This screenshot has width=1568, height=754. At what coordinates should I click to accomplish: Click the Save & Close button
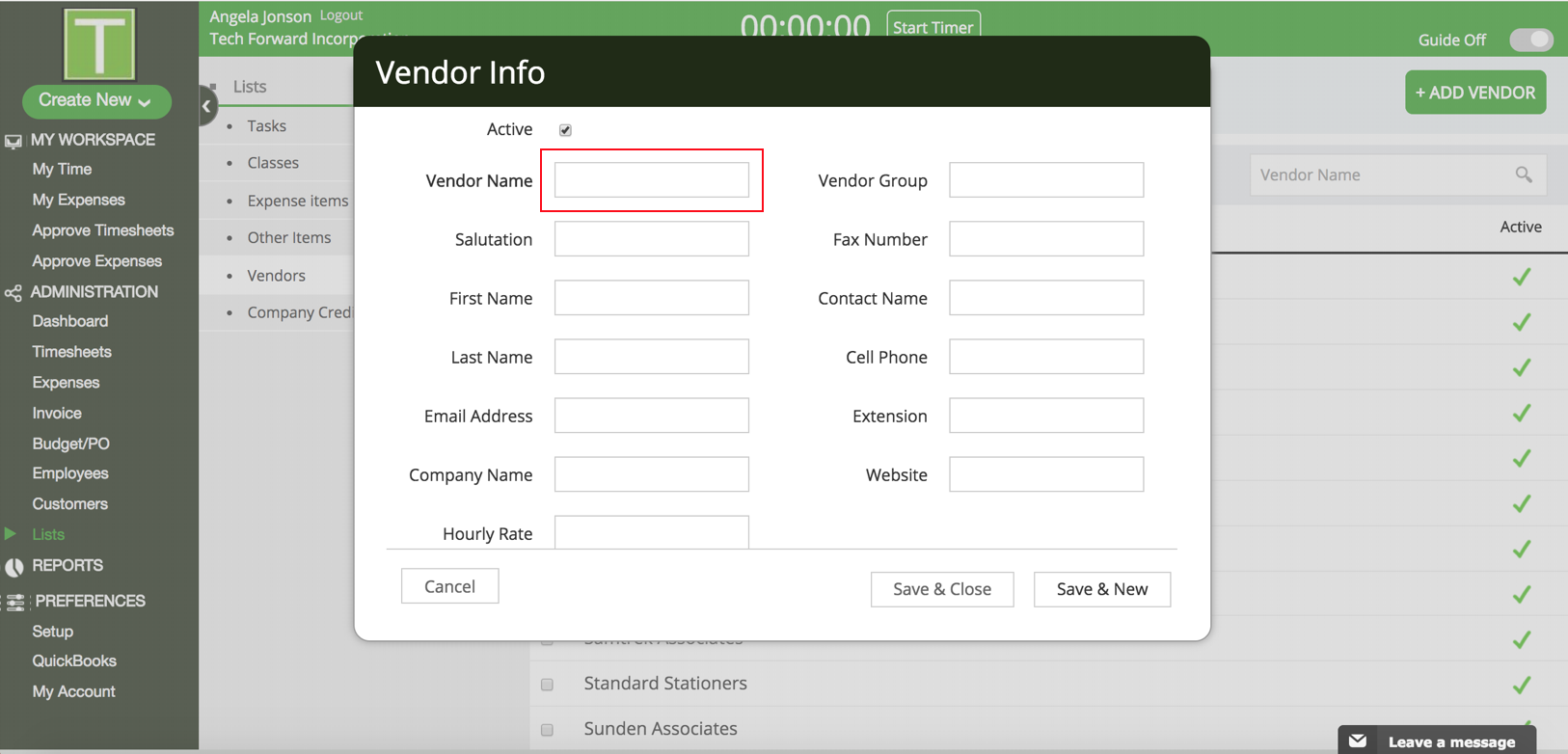pyautogui.click(x=942, y=589)
